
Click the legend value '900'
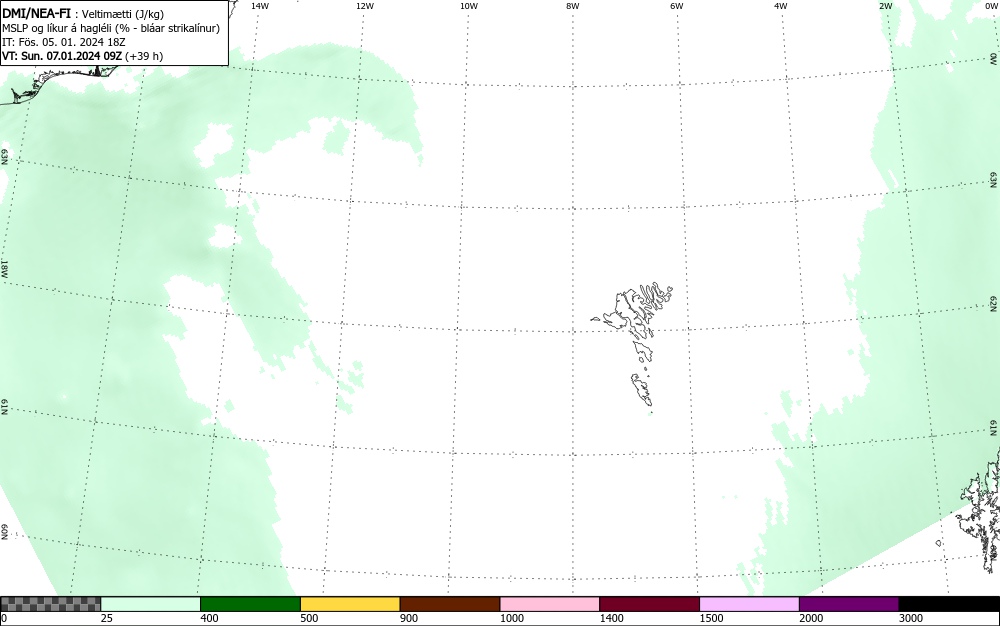tap(409, 618)
